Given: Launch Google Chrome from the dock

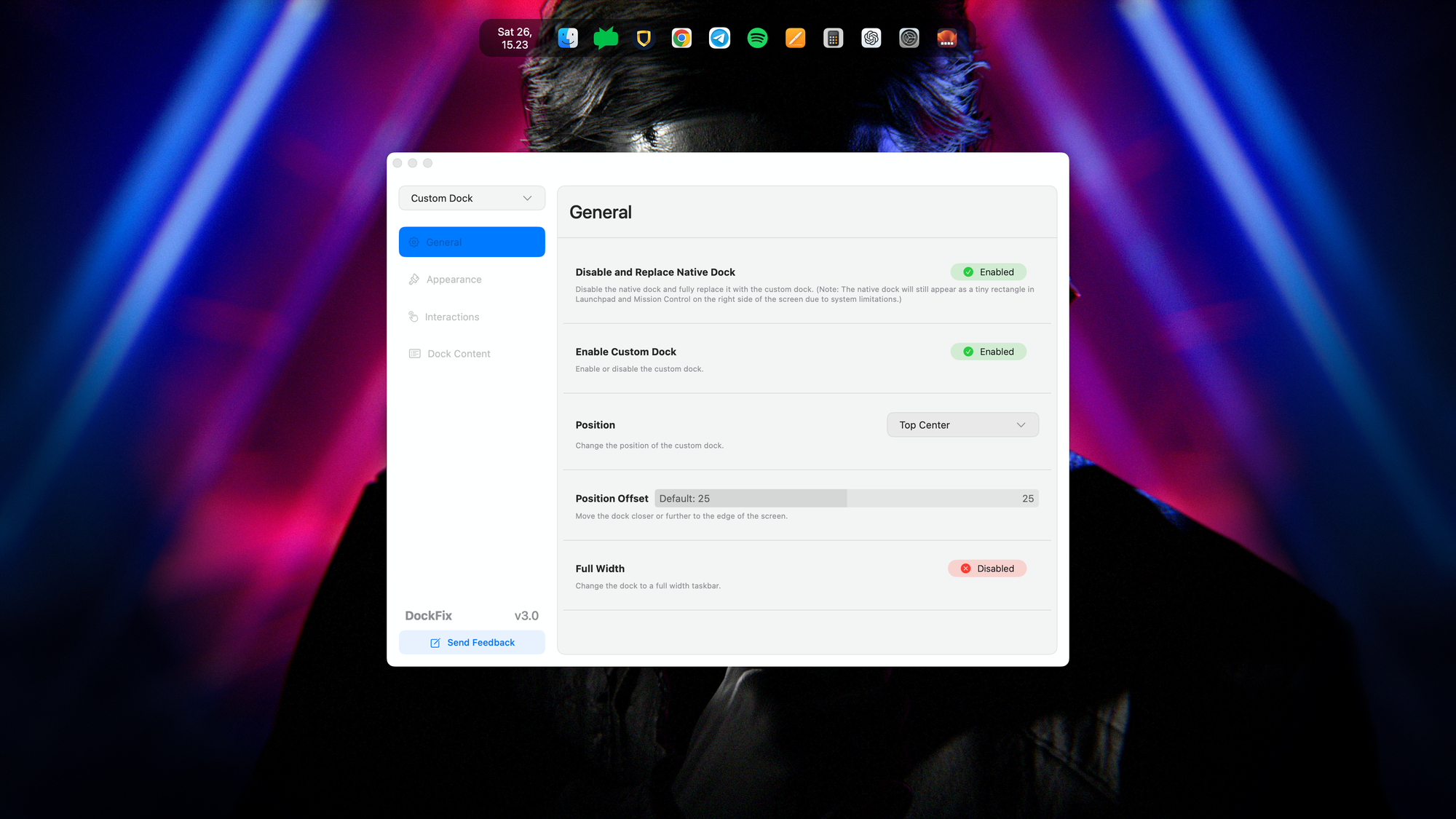Looking at the screenshot, I should pyautogui.click(x=681, y=38).
